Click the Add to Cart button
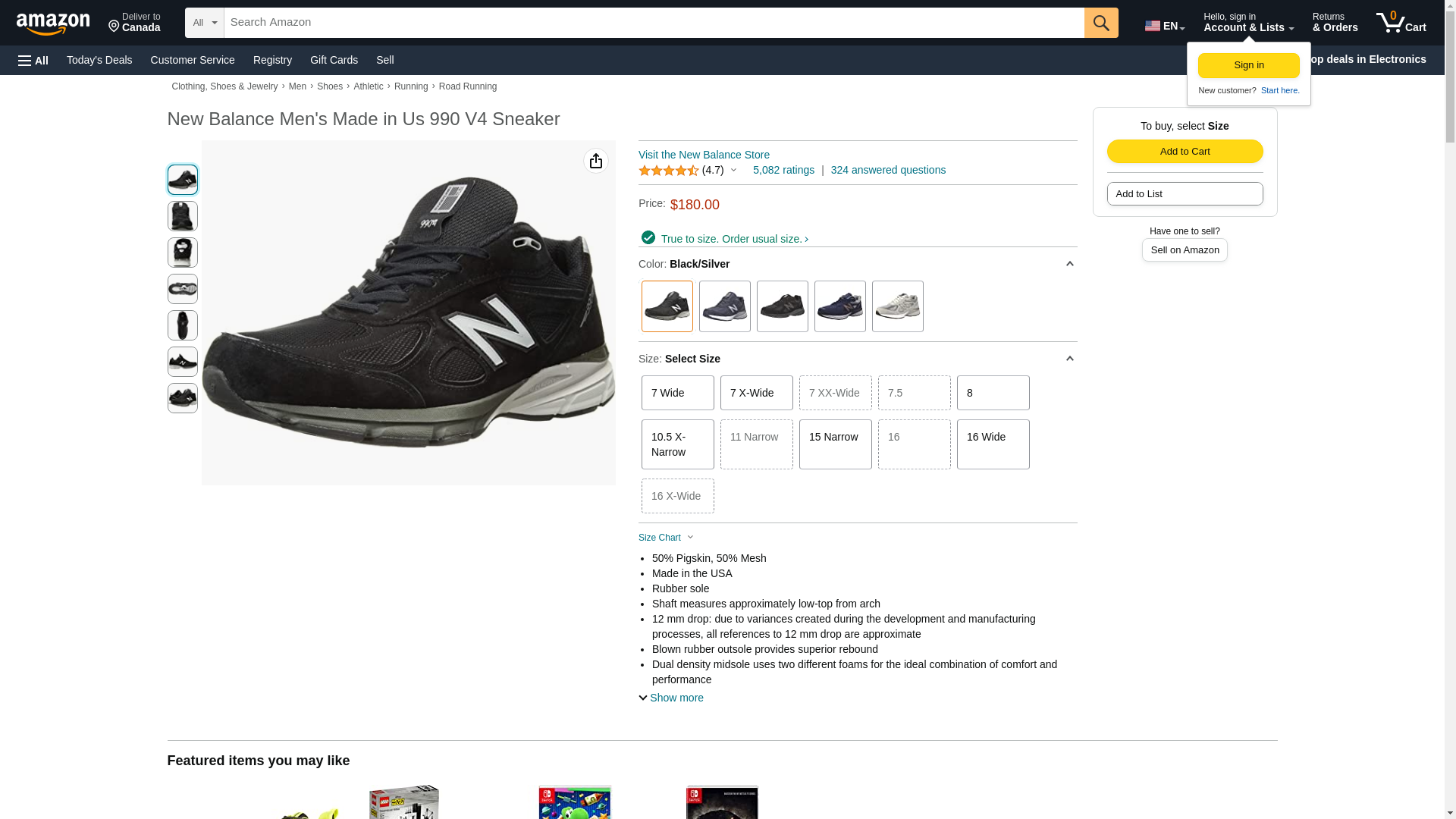This screenshot has height=819, width=1456. pos(1185,151)
